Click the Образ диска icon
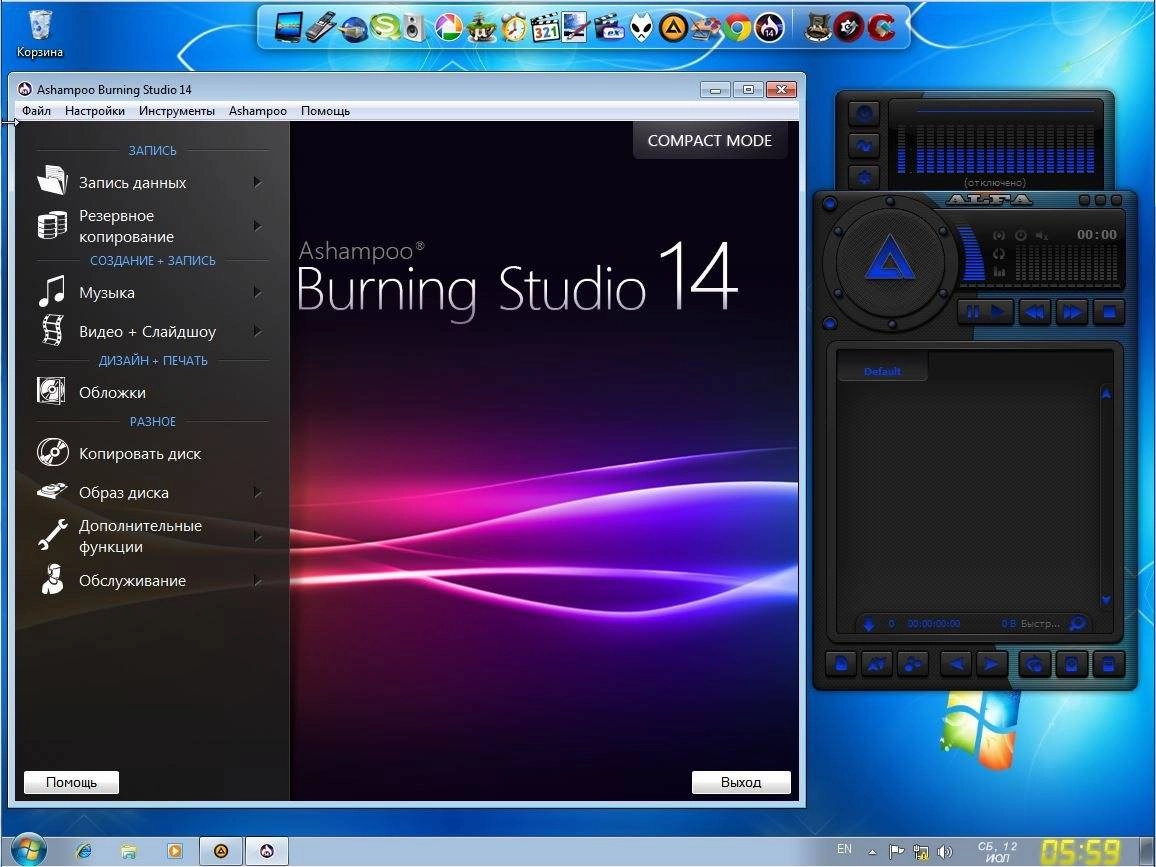Screen dimensions: 1156x867 (52, 492)
